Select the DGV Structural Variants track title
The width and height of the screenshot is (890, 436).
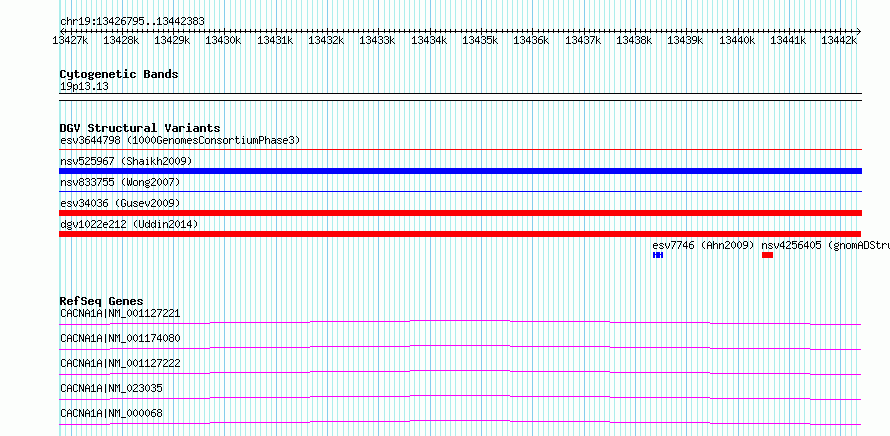[140, 128]
